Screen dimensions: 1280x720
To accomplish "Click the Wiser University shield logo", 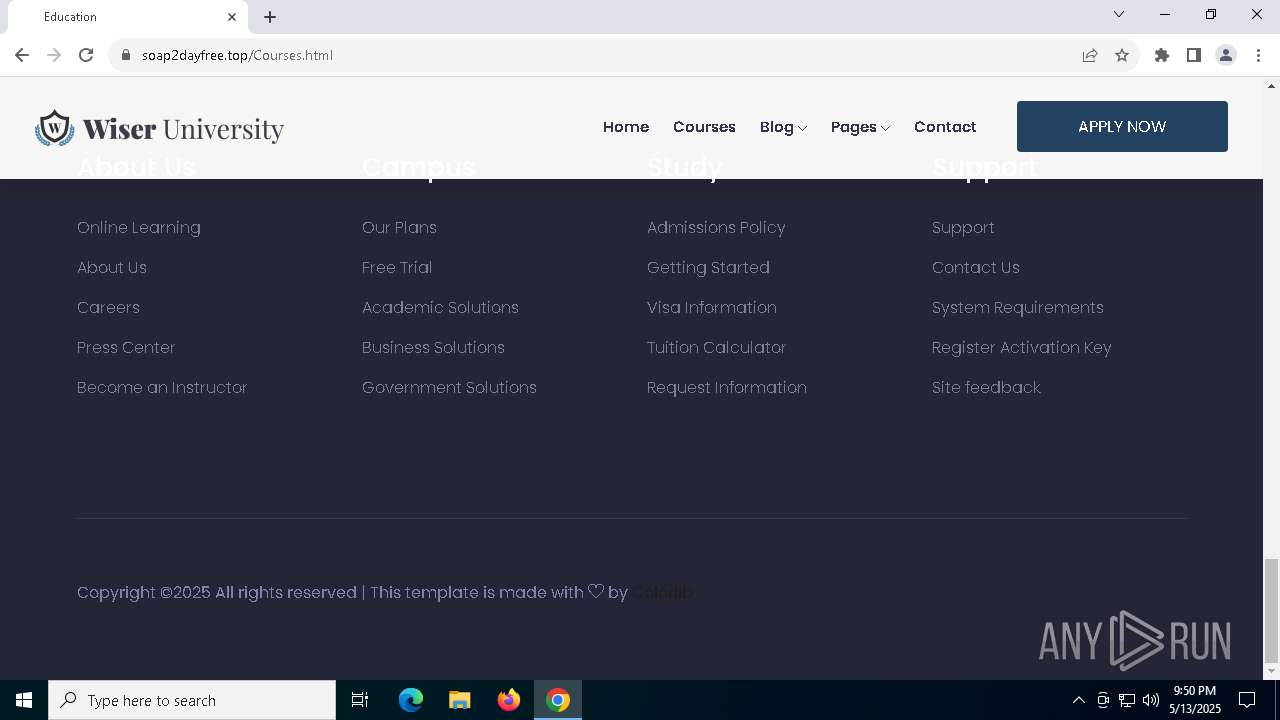I will tap(55, 128).
